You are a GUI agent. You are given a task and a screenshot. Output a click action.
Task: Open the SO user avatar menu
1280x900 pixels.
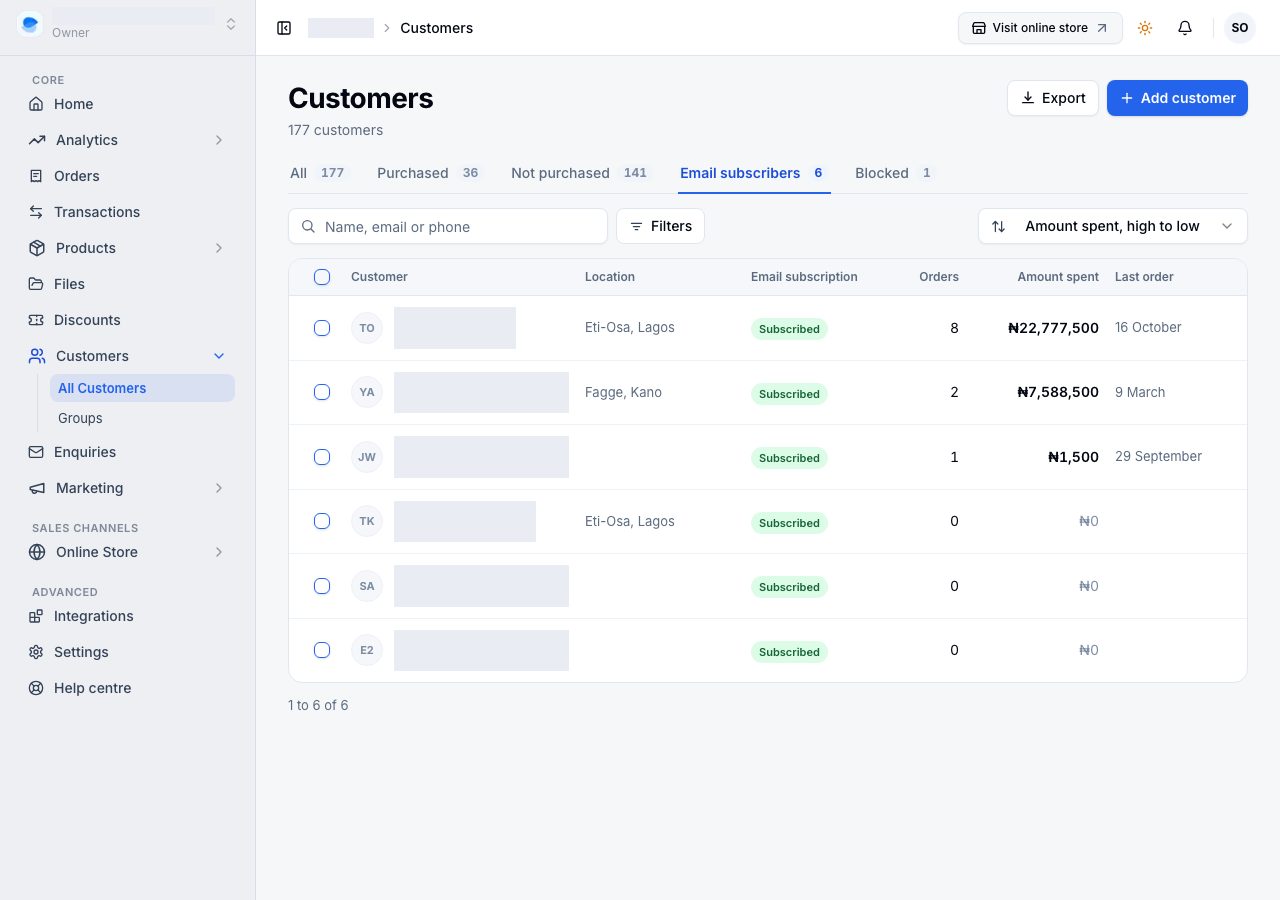[1240, 28]
